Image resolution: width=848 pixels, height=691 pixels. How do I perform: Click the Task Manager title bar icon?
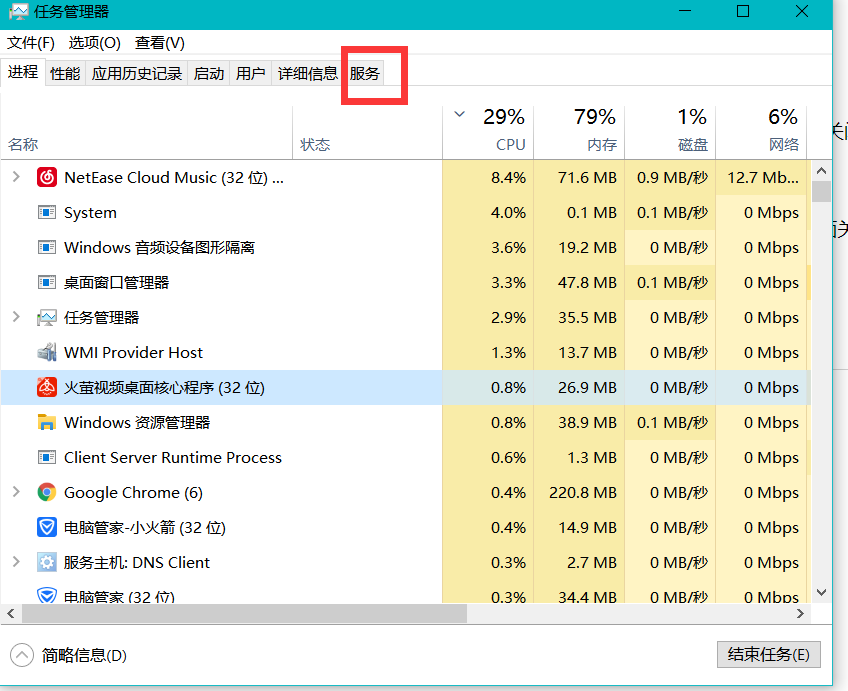coord(18,12)
